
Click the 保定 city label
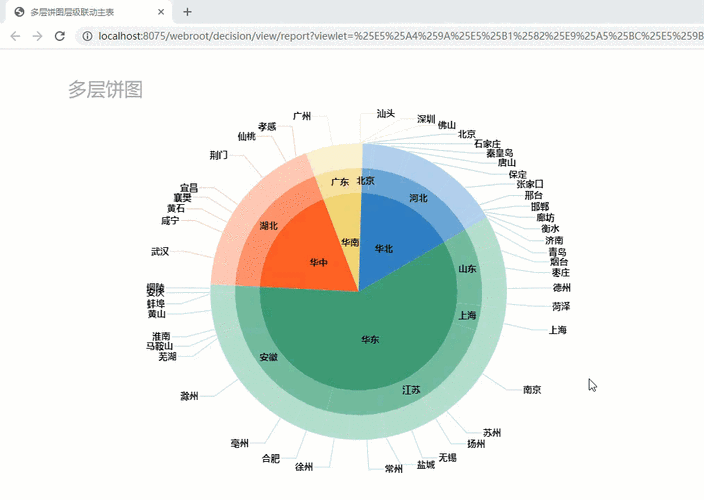(x=518, y=174)
